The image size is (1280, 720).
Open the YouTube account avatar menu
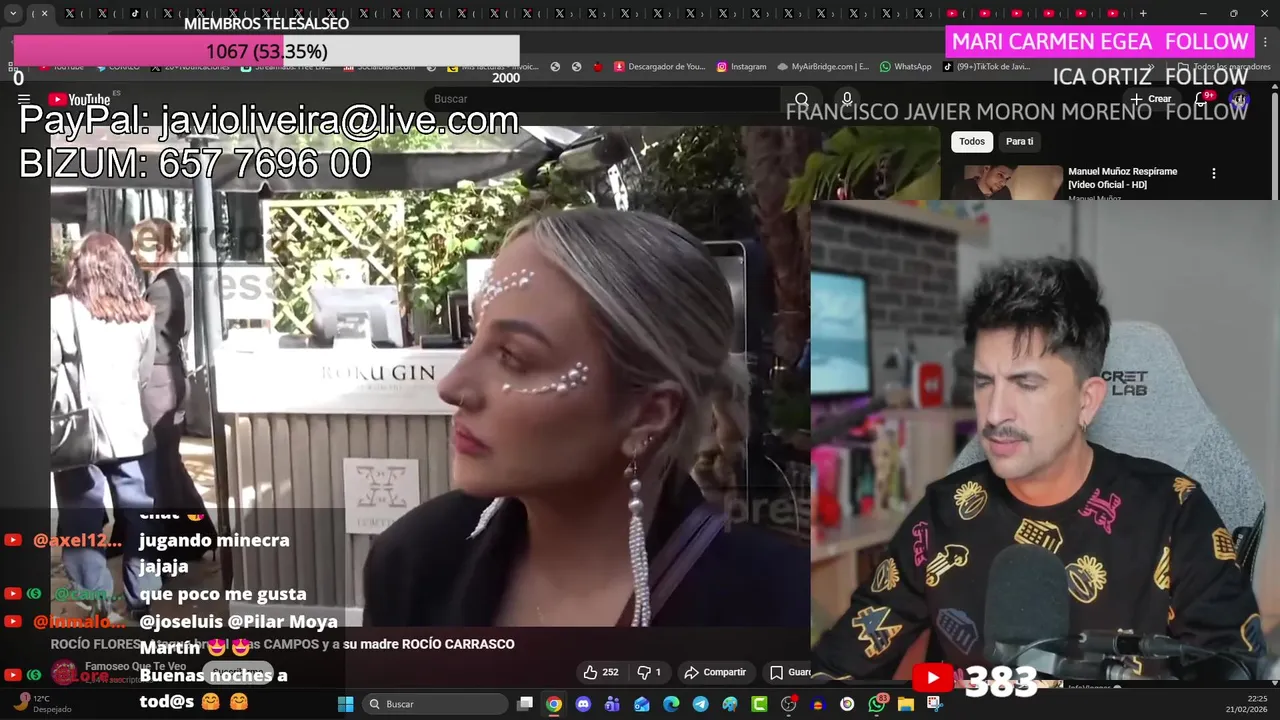[x=1239, y=99]
